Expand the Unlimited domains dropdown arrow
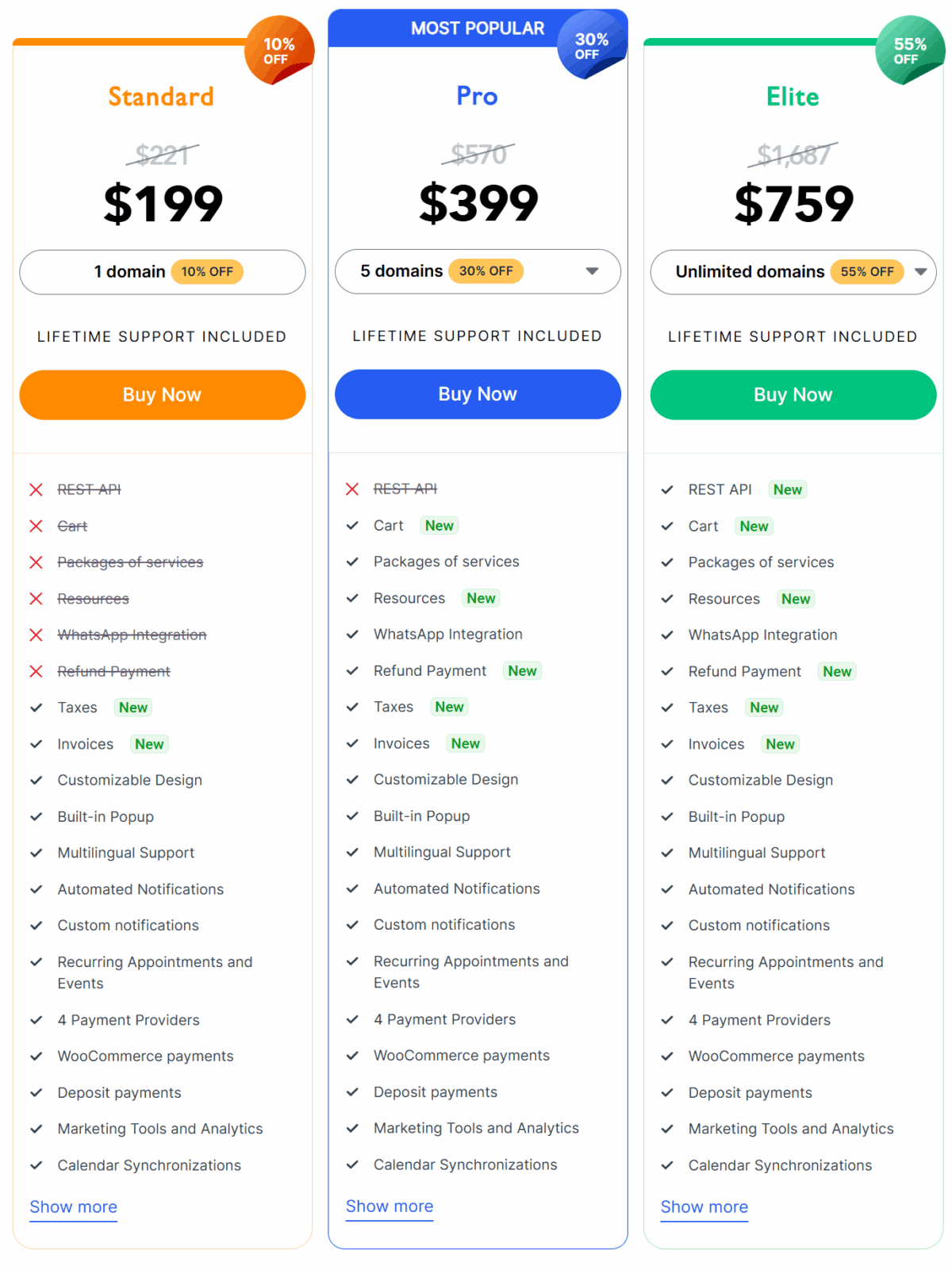952x1270 pixels. [920, 271]
